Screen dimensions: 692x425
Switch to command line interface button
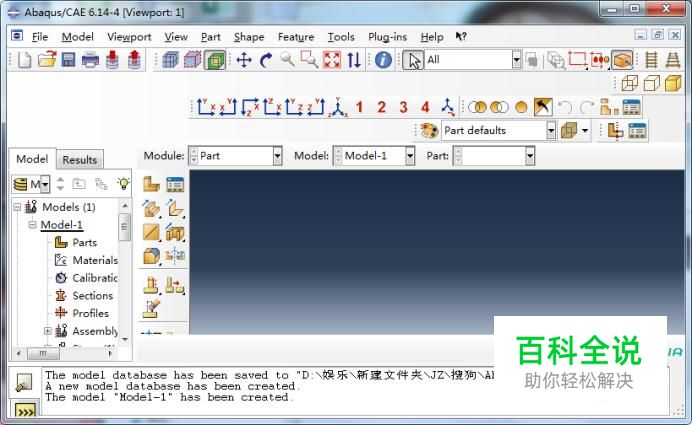25,411
